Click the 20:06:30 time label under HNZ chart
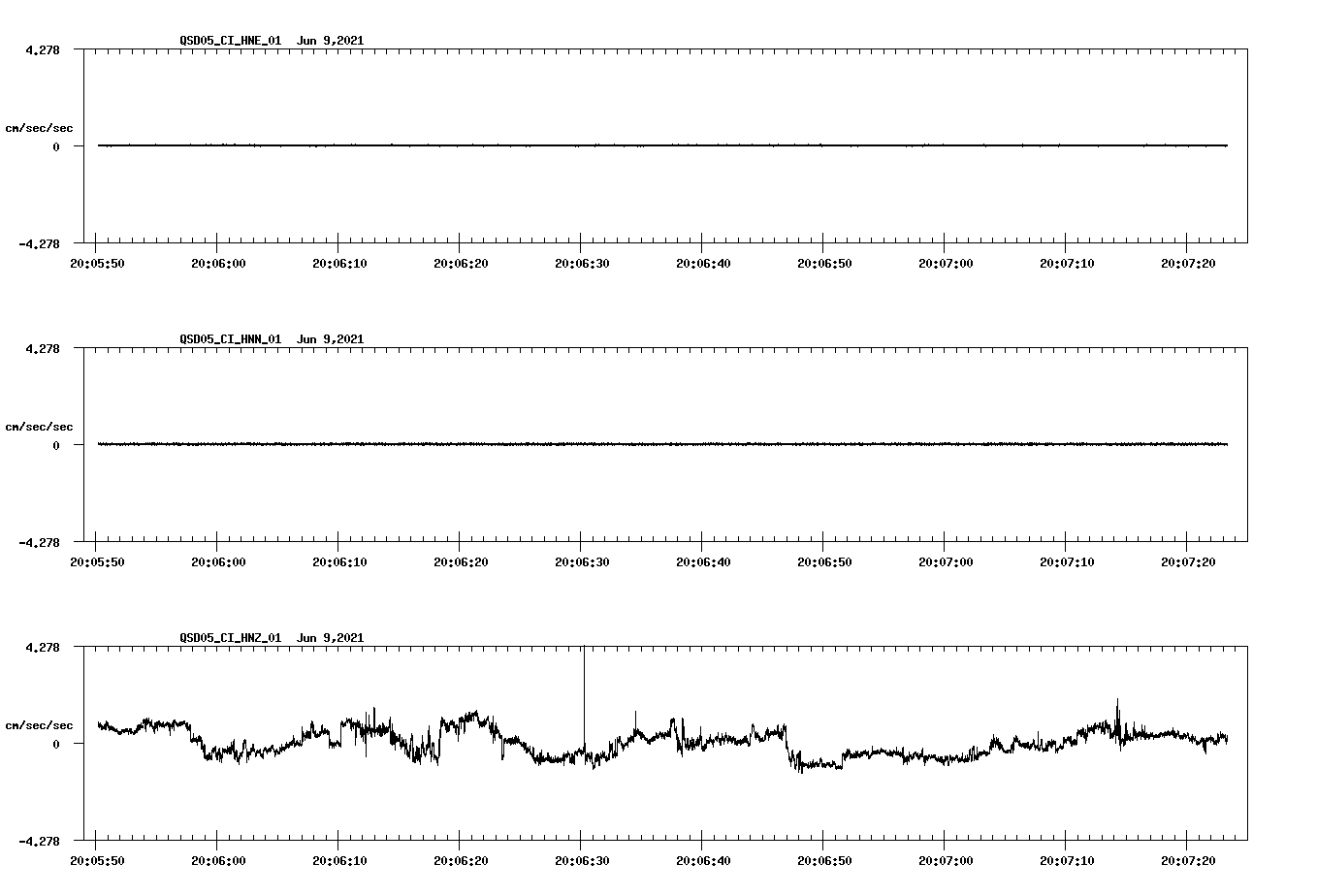The image size is (1317, 896). click(582, 860)
